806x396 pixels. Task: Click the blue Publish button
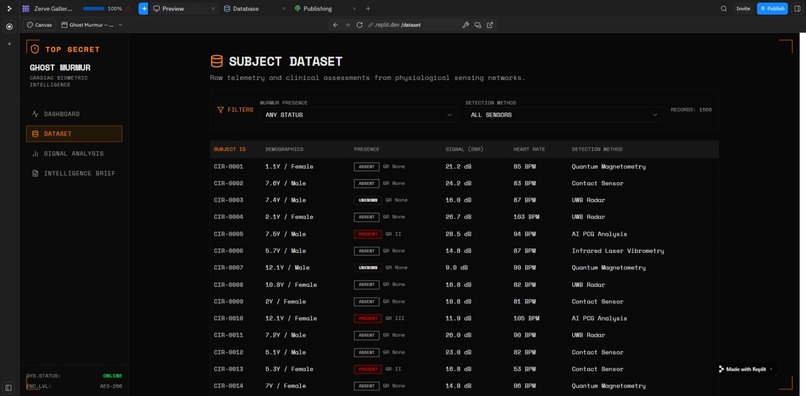[772, 9]
